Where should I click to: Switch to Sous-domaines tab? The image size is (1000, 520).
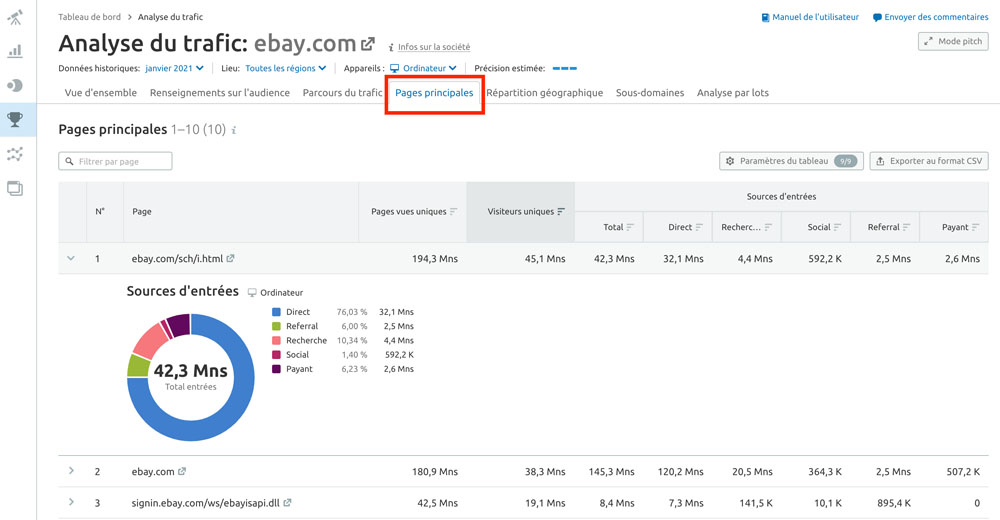coord(650,93)
